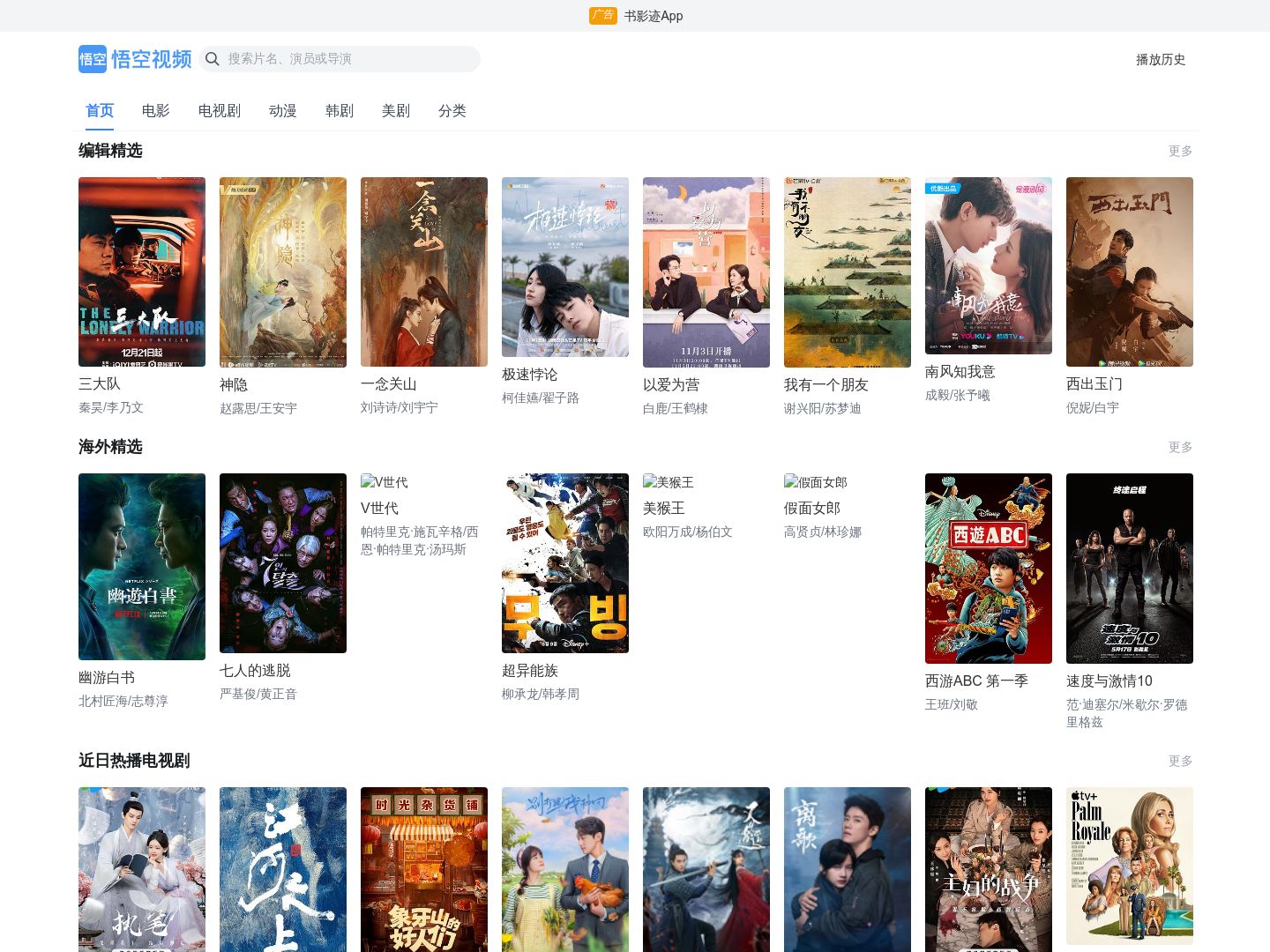
Task: Click the search magnifier icon
Action: (x=213, y=59)
